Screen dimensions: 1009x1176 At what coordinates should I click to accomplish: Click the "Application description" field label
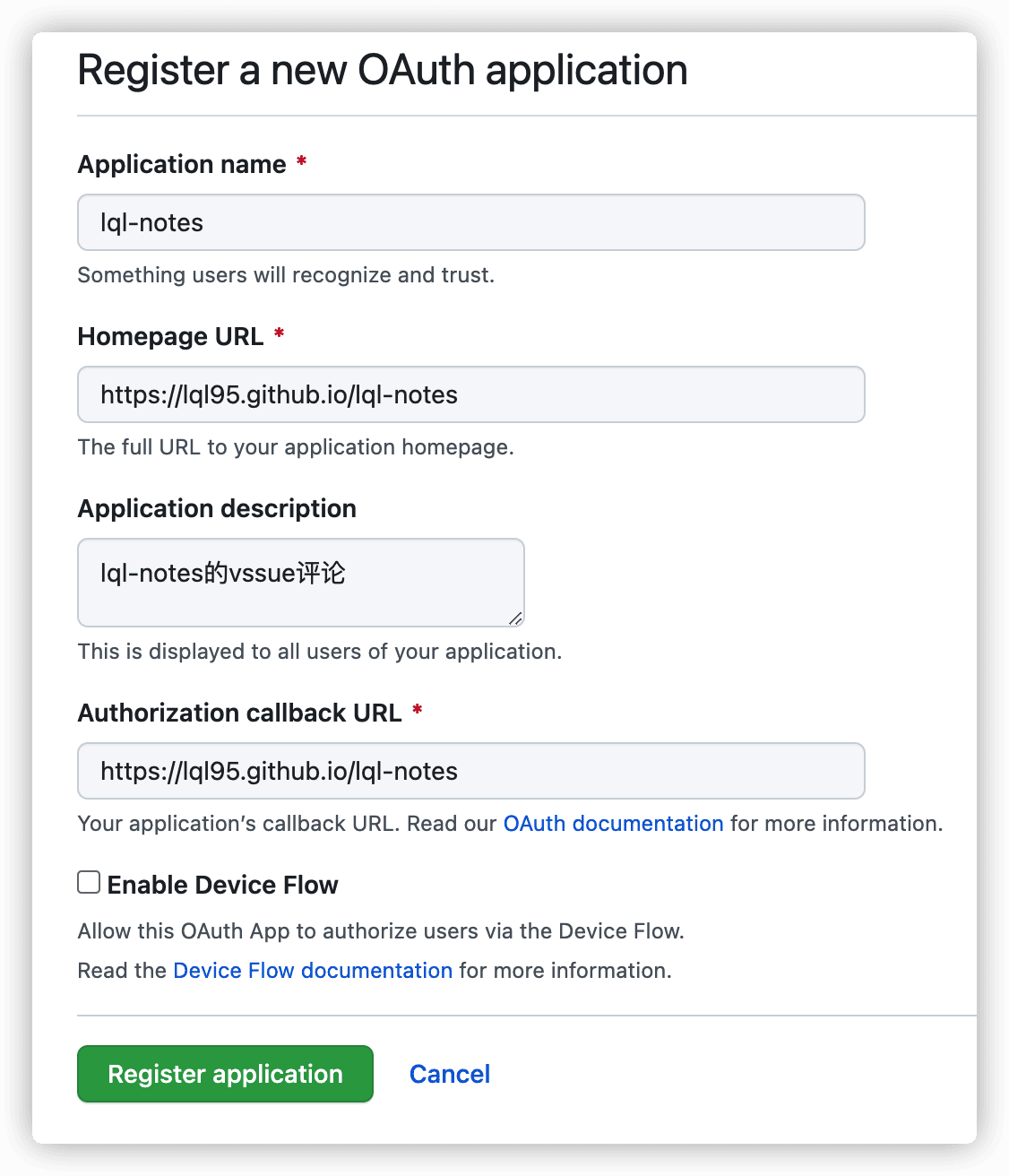coord(217,509)
